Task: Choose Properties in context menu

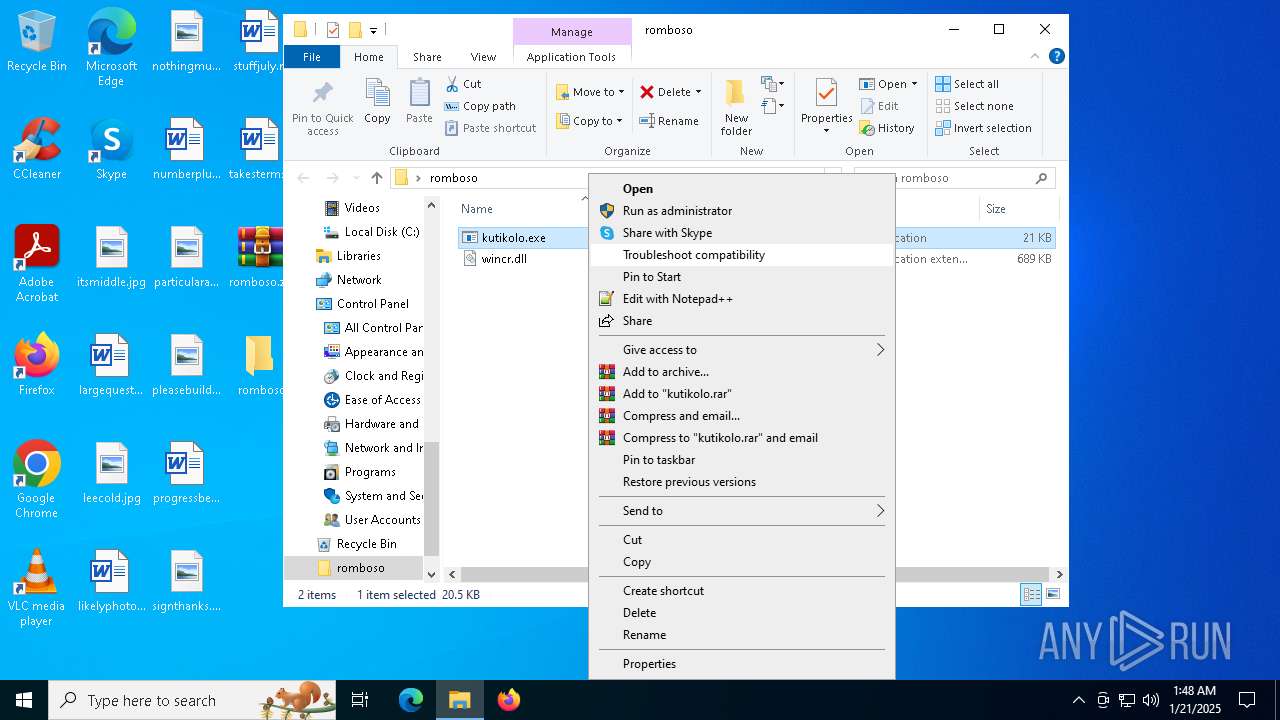Action: click(x=741, y=664)
